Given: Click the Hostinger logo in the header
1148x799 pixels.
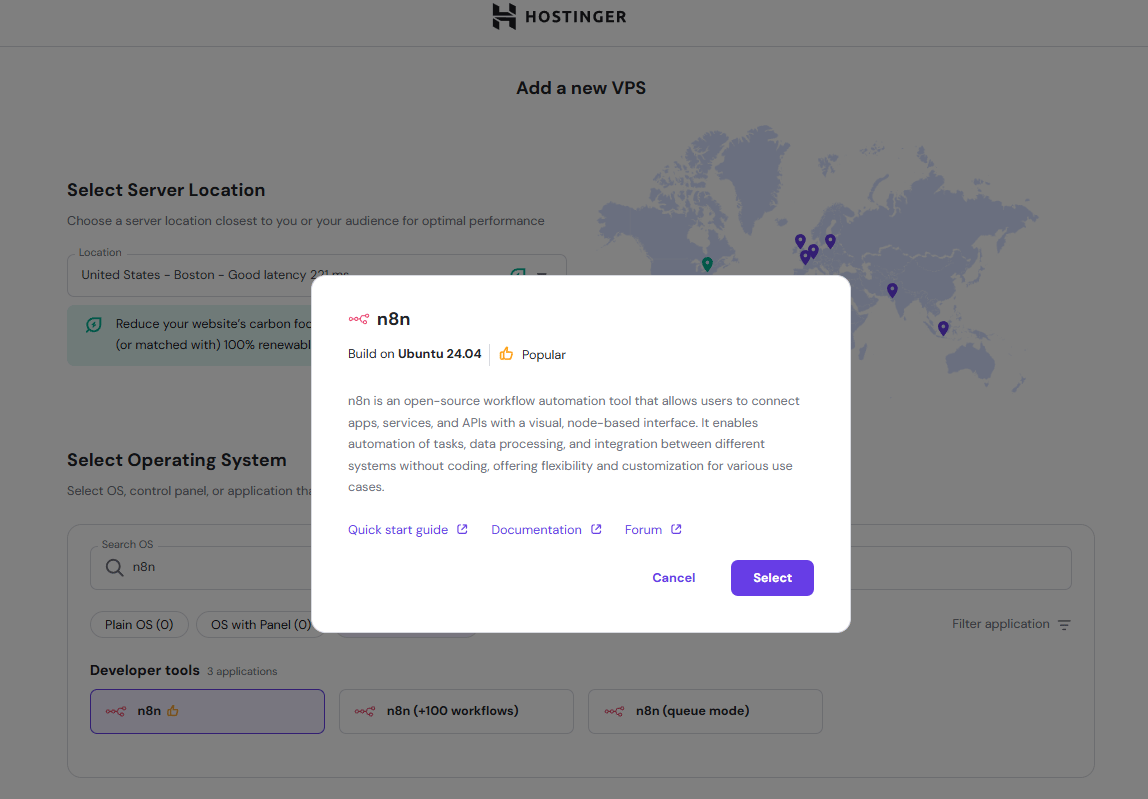Looking at the screenshot, I should [559, 16].
